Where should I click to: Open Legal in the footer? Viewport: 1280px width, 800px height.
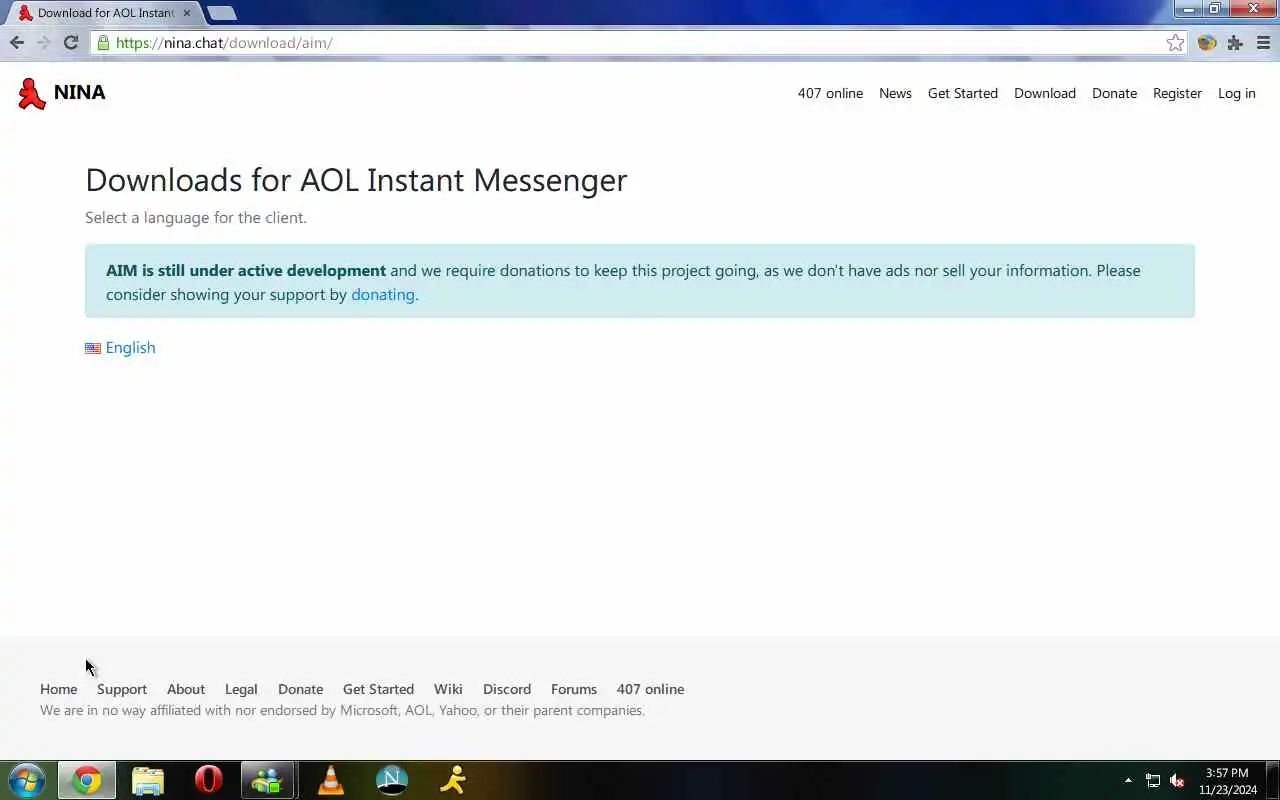[x=241, y=689]
